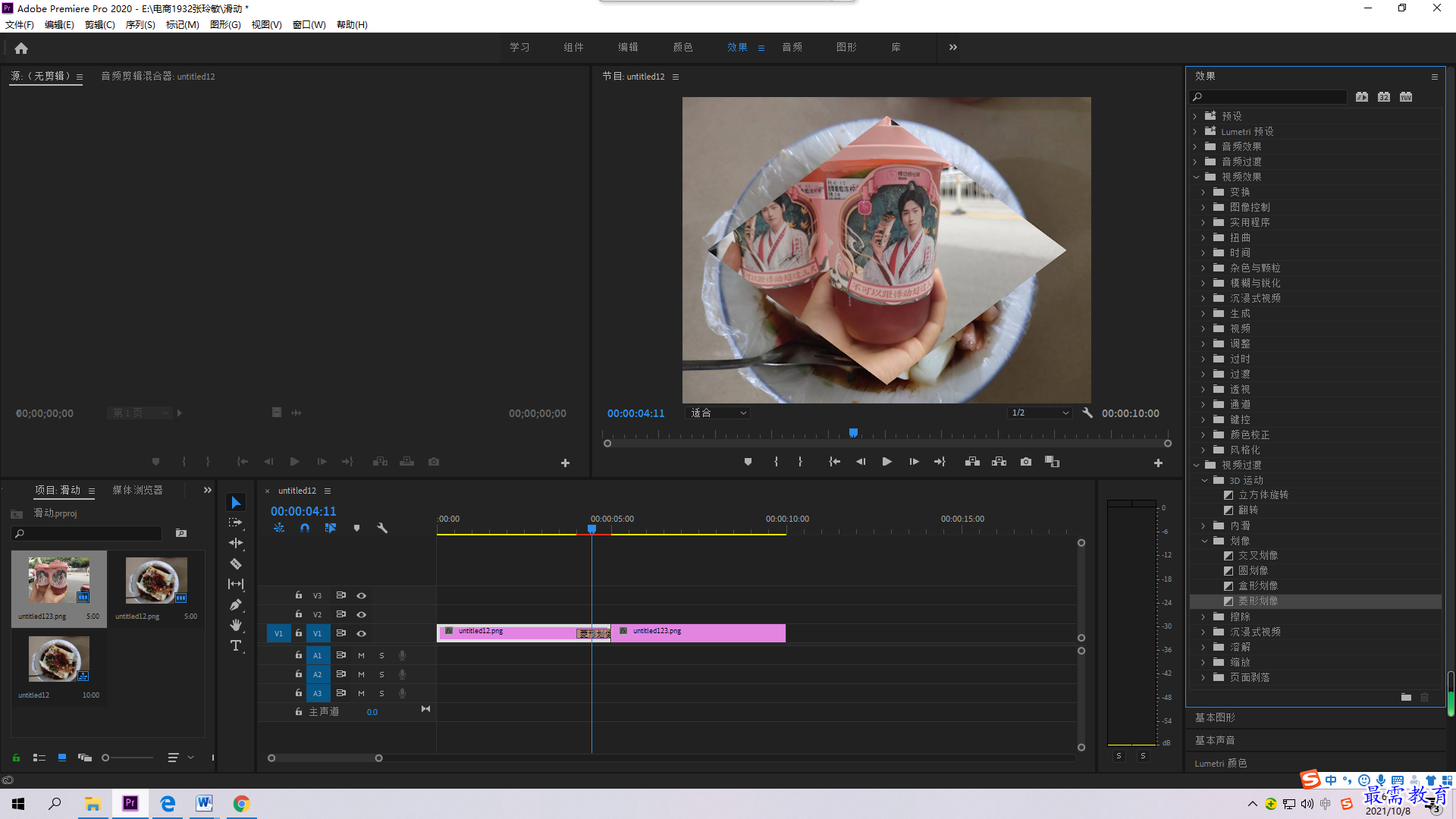
Task: Select the Type tool
Action: point(236,645)
